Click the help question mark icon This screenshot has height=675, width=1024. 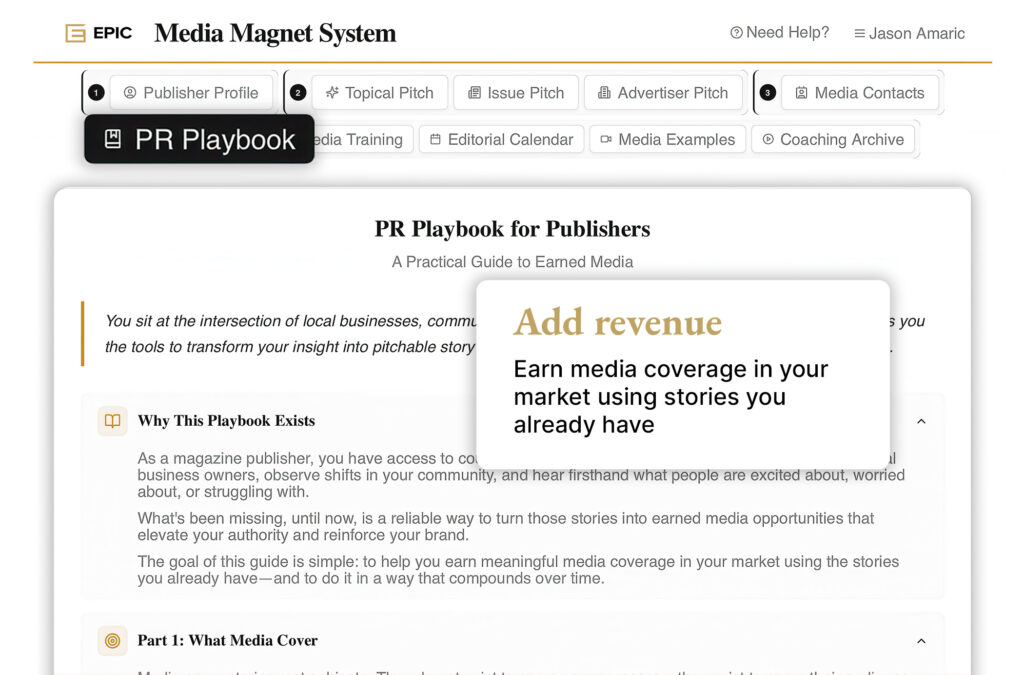click(x=736, y=33)
